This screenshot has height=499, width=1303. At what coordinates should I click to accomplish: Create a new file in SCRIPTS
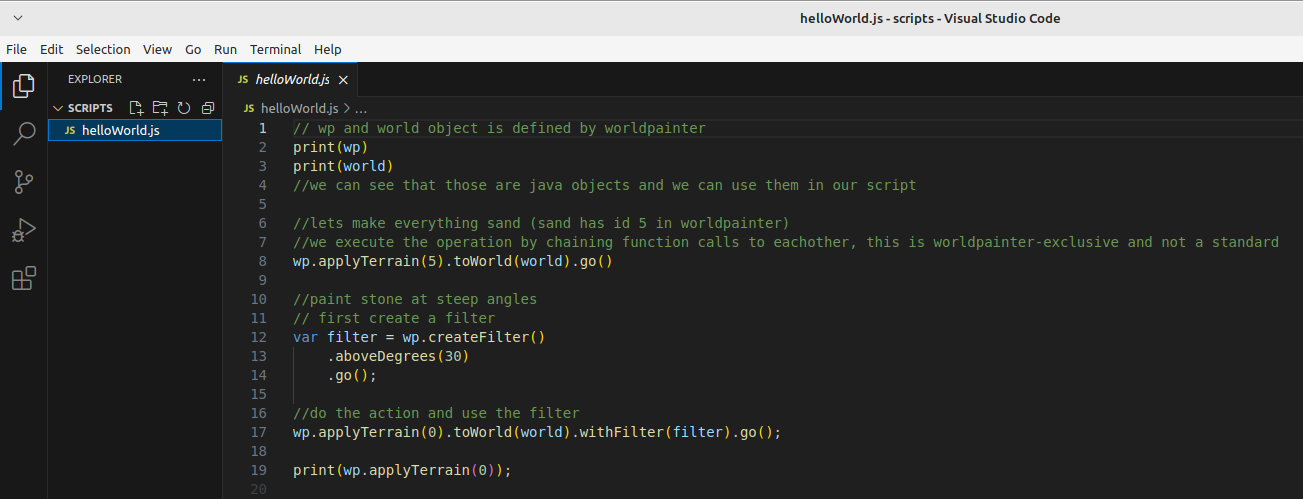[137, 108]
